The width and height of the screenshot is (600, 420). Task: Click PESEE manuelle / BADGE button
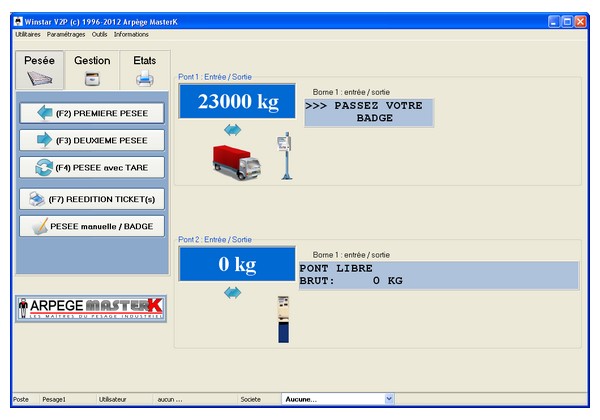tap(92, 227)
